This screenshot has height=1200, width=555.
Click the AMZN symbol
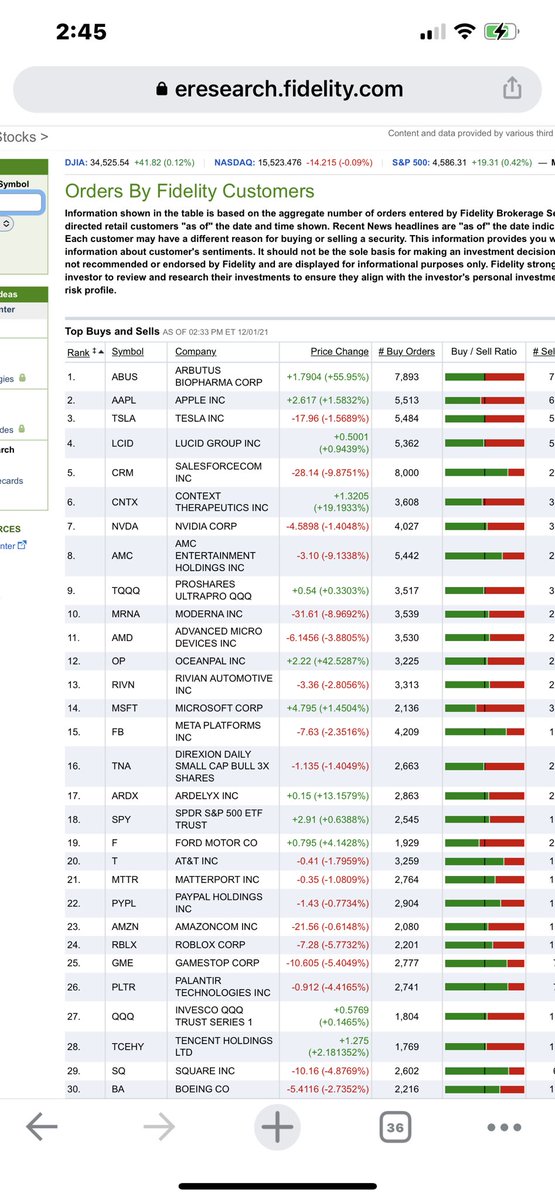126,927
